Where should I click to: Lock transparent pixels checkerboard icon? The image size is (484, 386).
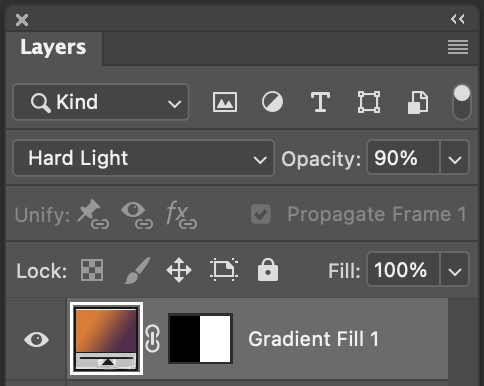coord(92,270)
